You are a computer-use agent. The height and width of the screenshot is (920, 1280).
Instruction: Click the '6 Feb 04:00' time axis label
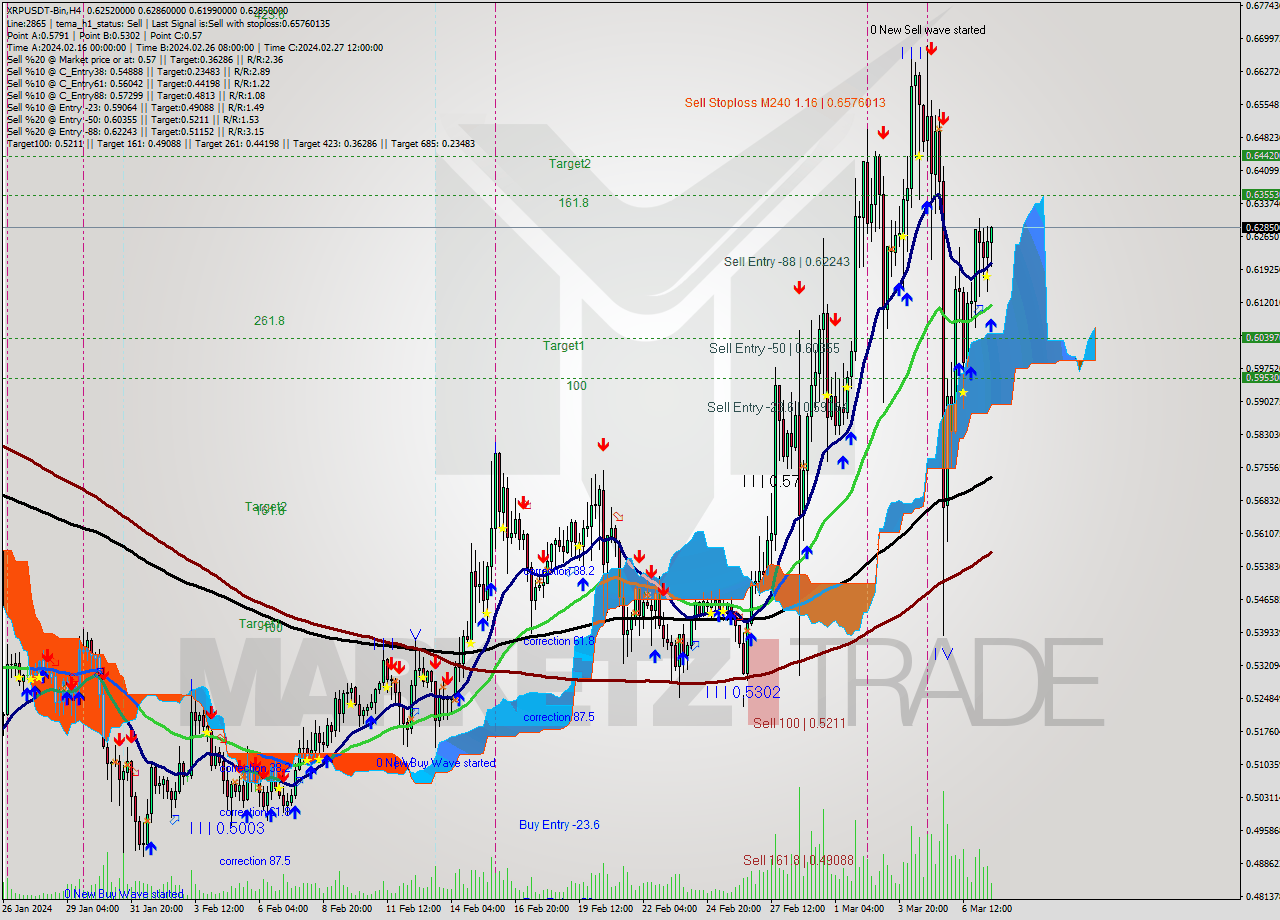283,909
